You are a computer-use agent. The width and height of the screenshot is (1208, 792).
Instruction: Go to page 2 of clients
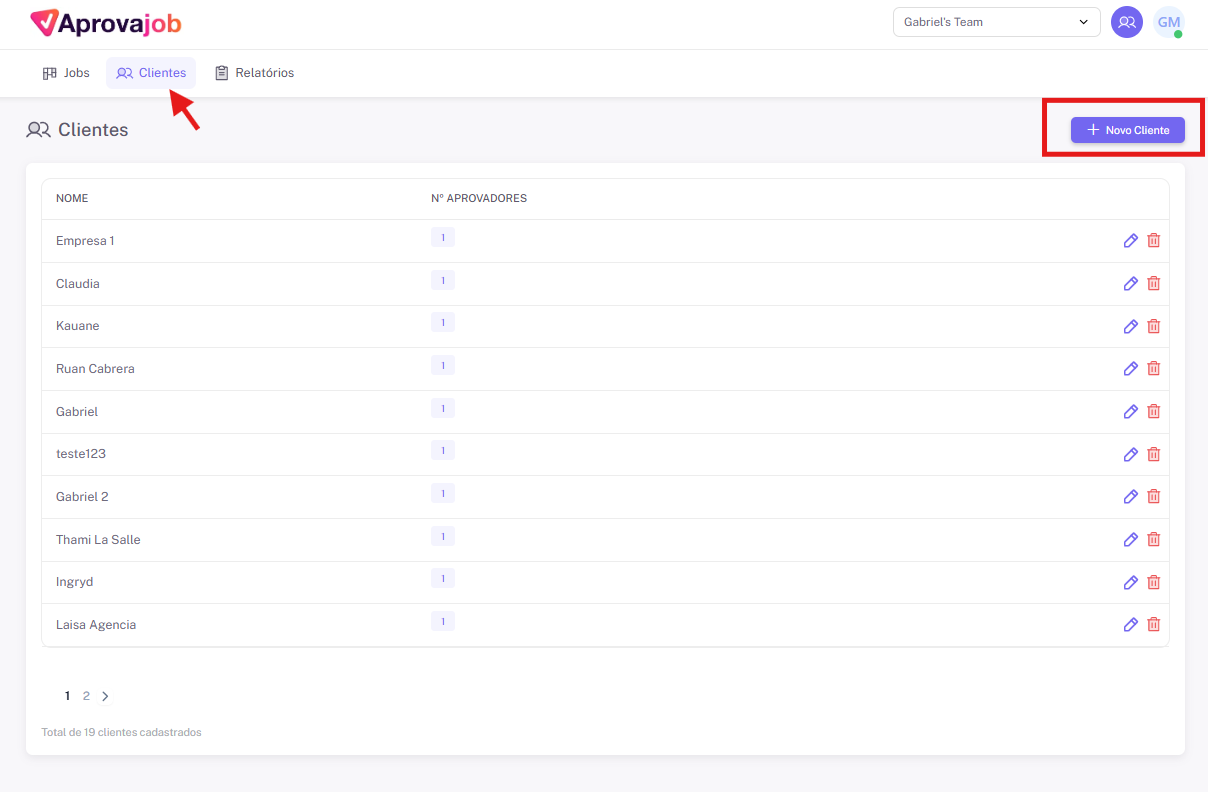pos(86,696)
